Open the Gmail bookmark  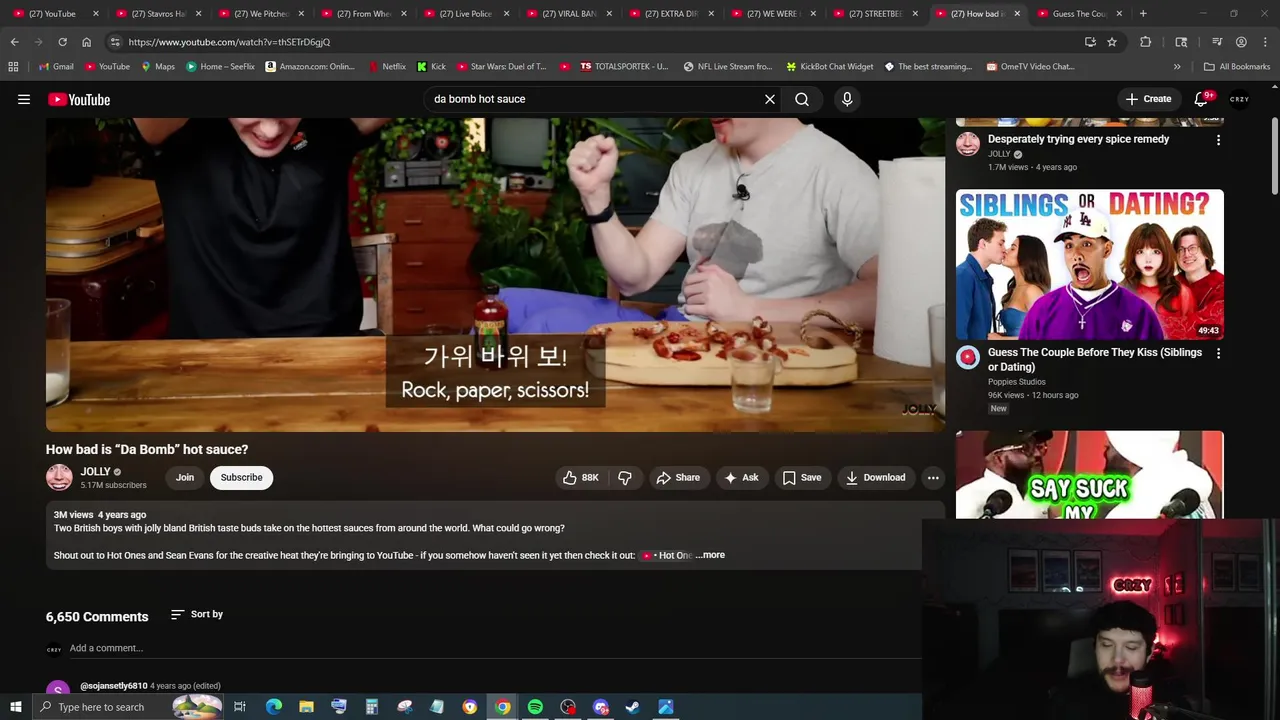click(56, 67)
